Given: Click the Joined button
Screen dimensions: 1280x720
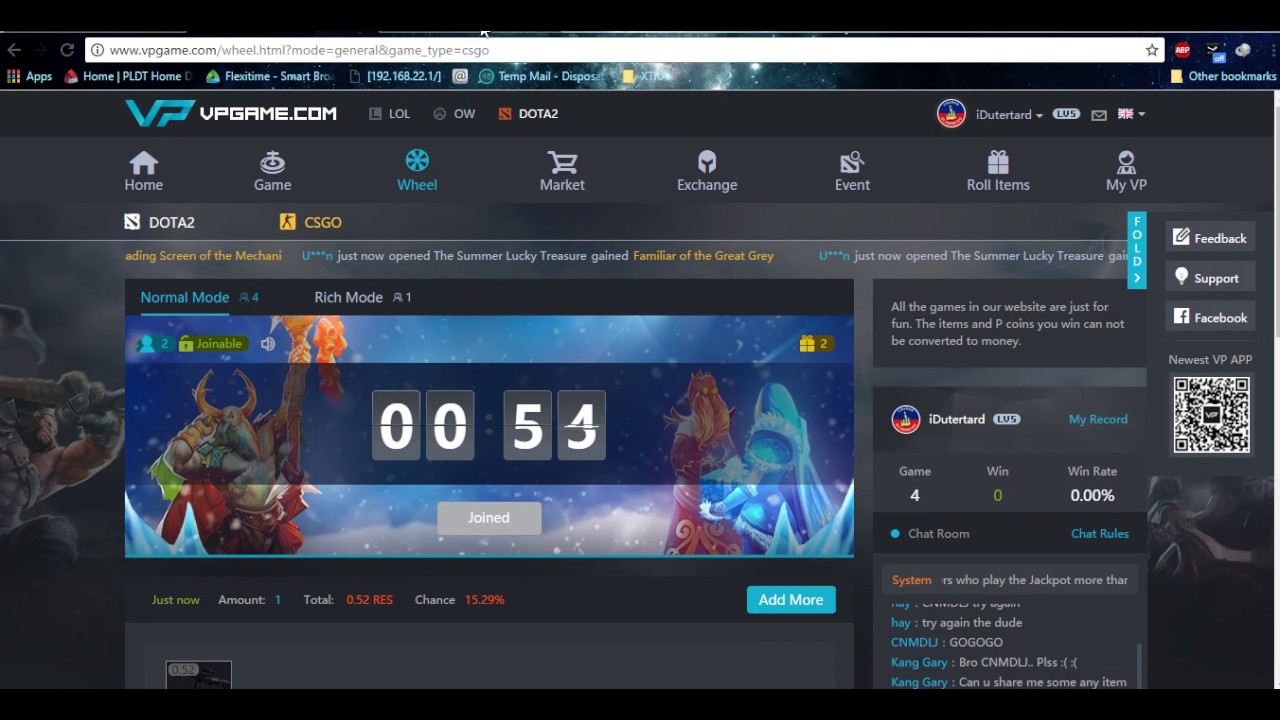Looking at the screenshot, I should (x=489, y=518).
